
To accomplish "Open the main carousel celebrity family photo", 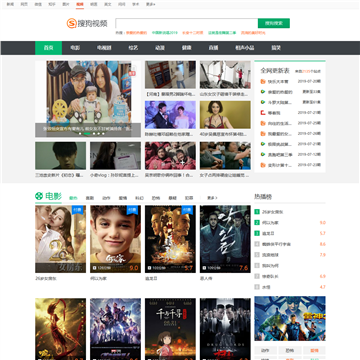I will 88,99.
